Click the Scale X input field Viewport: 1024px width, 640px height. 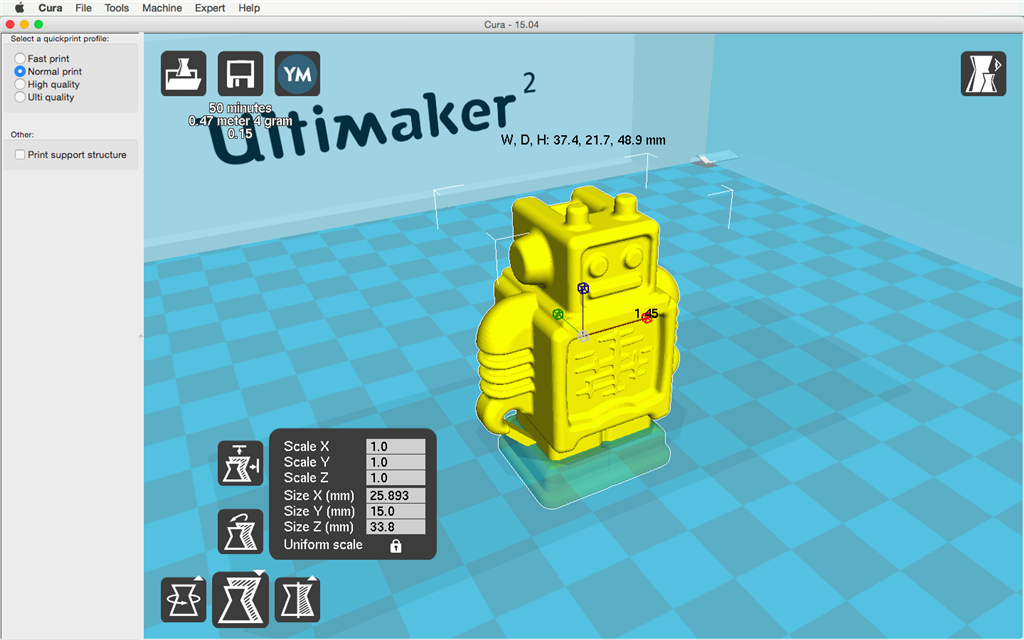pyautogui.click(x=396, y=447)
